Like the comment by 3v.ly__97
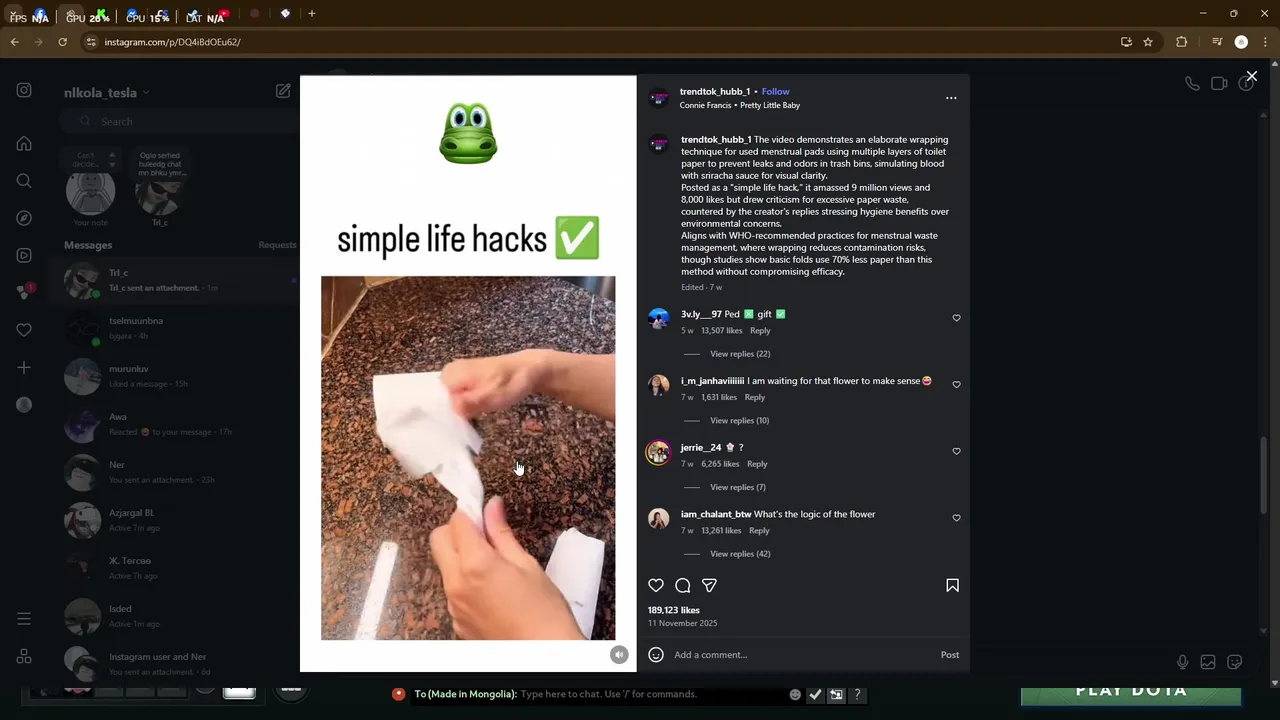This screenshot has height=720, width=1280. click(956, 318)
